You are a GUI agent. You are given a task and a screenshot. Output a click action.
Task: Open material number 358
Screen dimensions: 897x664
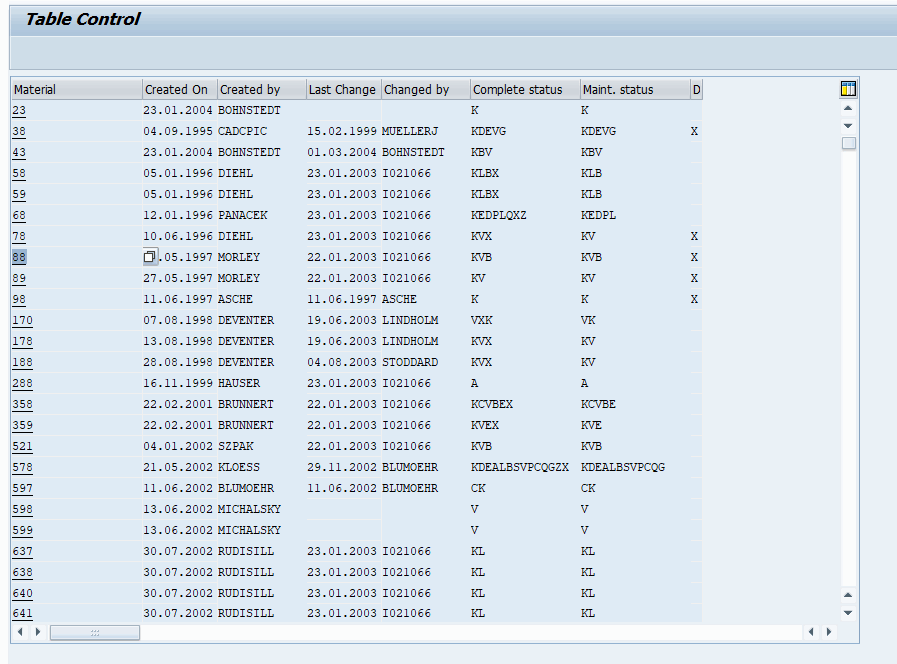pos(22,404)
